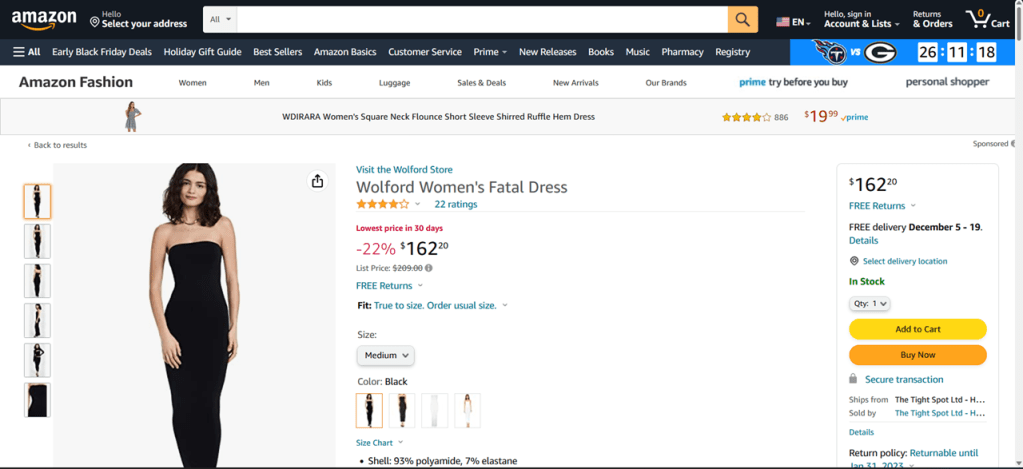Select the white dress color swatch
1023x469 pixels.
pyautogui.click(x=434, y=410)
